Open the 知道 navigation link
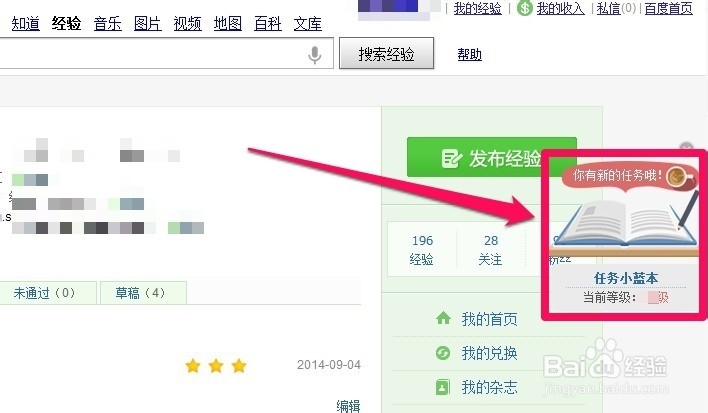708x413 pixels. click(x=25, y=23)
